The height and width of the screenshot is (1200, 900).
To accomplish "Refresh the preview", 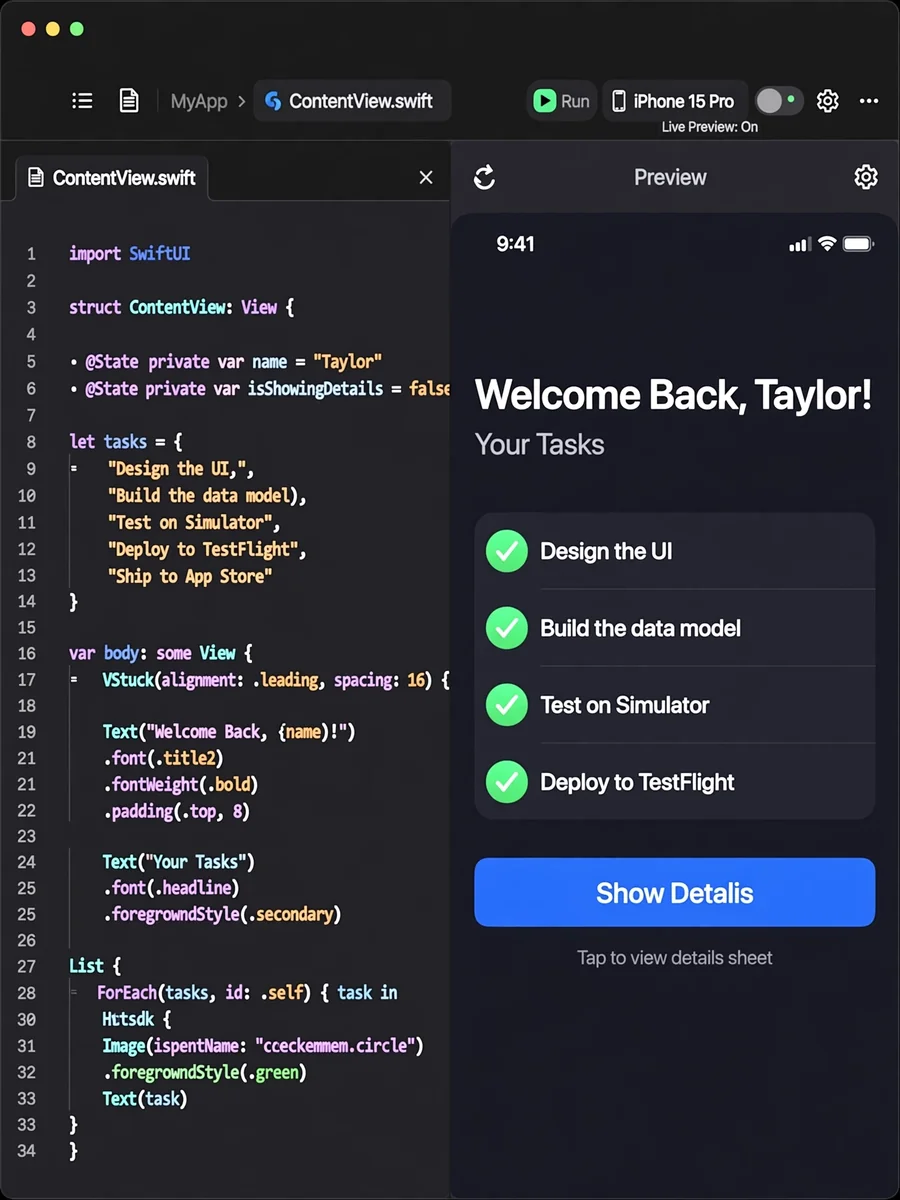I will [485, 177].
